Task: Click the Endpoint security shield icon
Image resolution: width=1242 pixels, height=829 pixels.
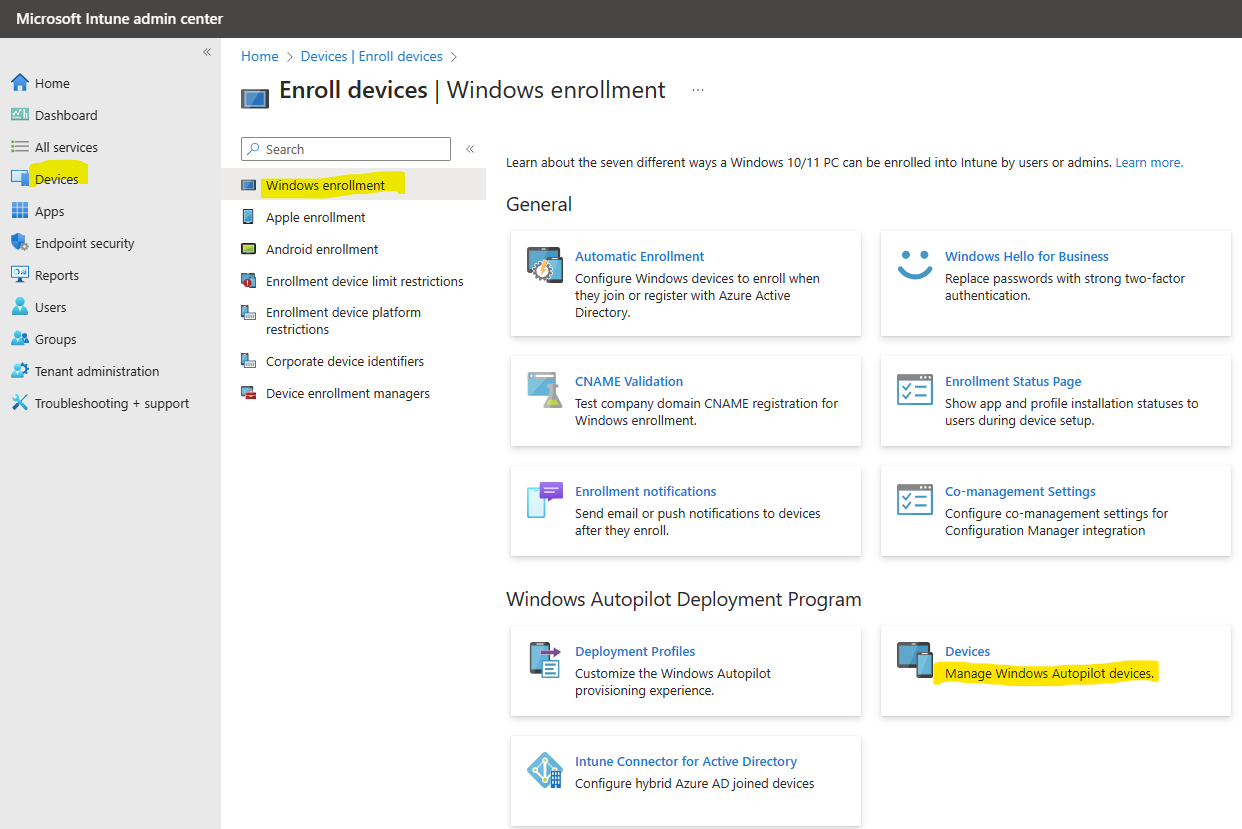Action: click(20, 243)
